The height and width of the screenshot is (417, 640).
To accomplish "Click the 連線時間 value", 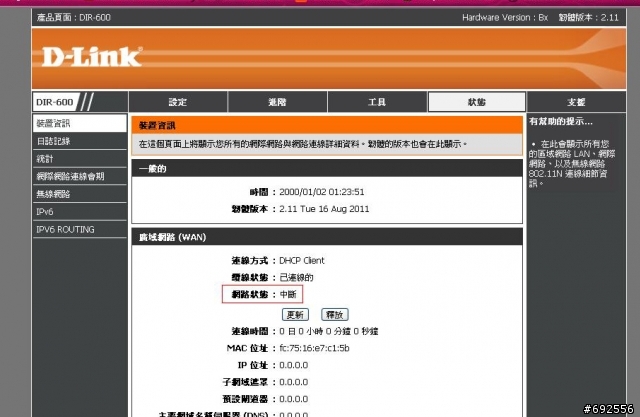I will pyautogui.click(x=329, y=331).
